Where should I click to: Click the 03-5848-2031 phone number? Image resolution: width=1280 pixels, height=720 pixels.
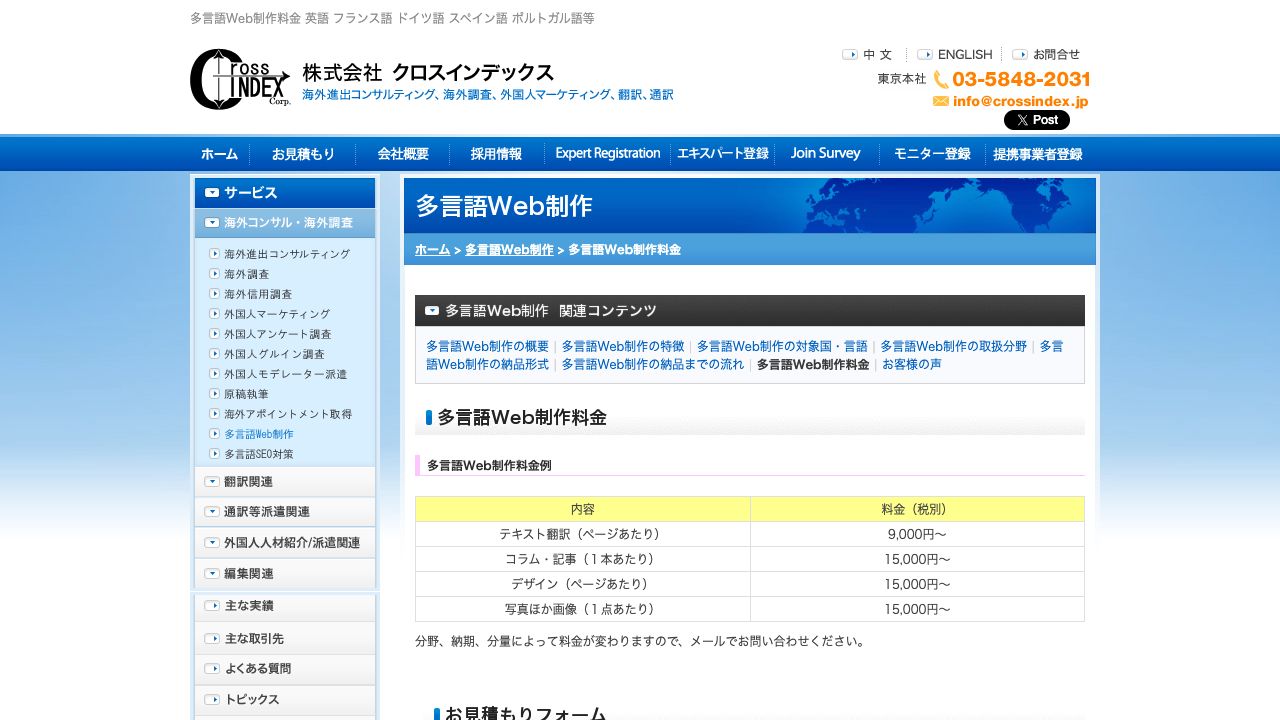coord(1021,79)
